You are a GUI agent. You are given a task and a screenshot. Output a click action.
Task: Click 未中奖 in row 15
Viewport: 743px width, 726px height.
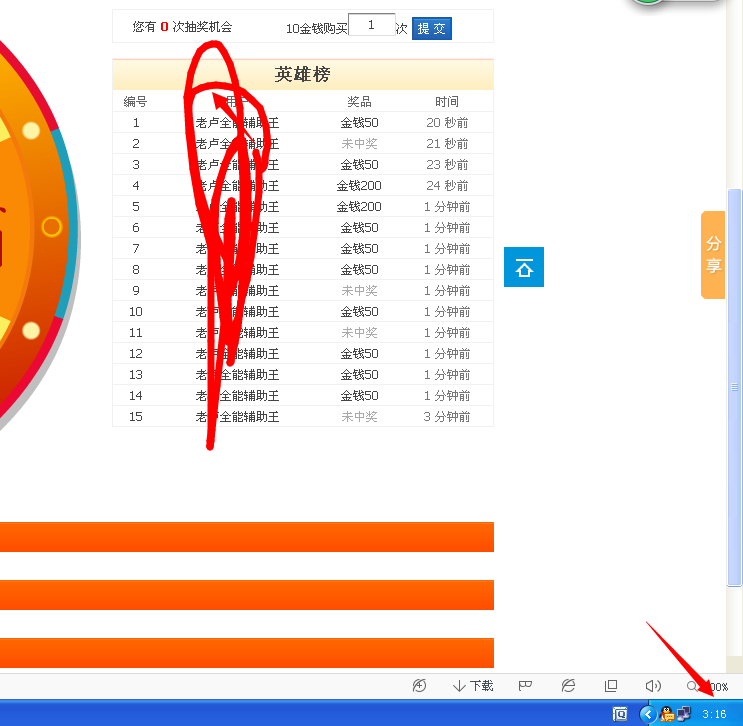[359, 417]
